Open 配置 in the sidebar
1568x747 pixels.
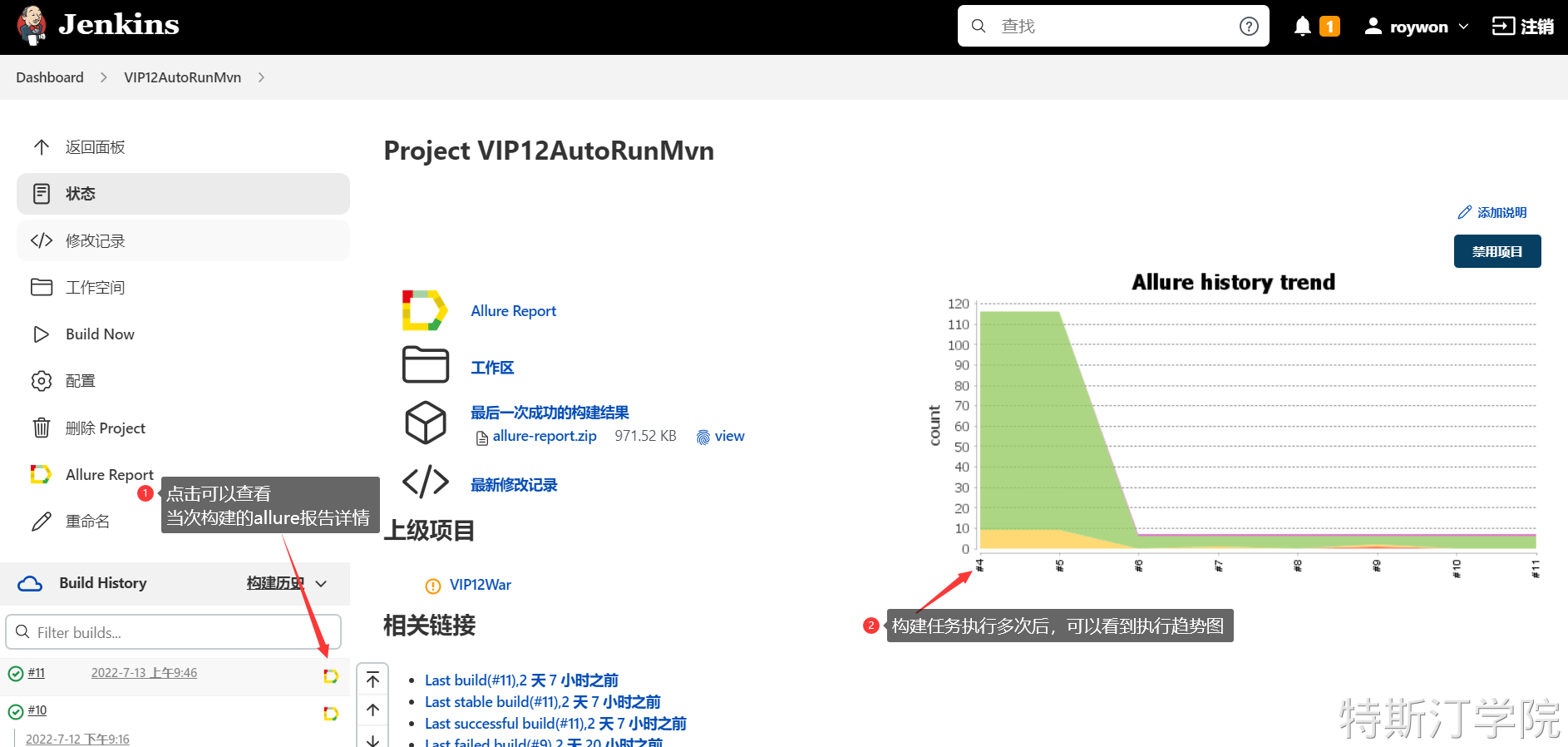(x=183, y=381)
